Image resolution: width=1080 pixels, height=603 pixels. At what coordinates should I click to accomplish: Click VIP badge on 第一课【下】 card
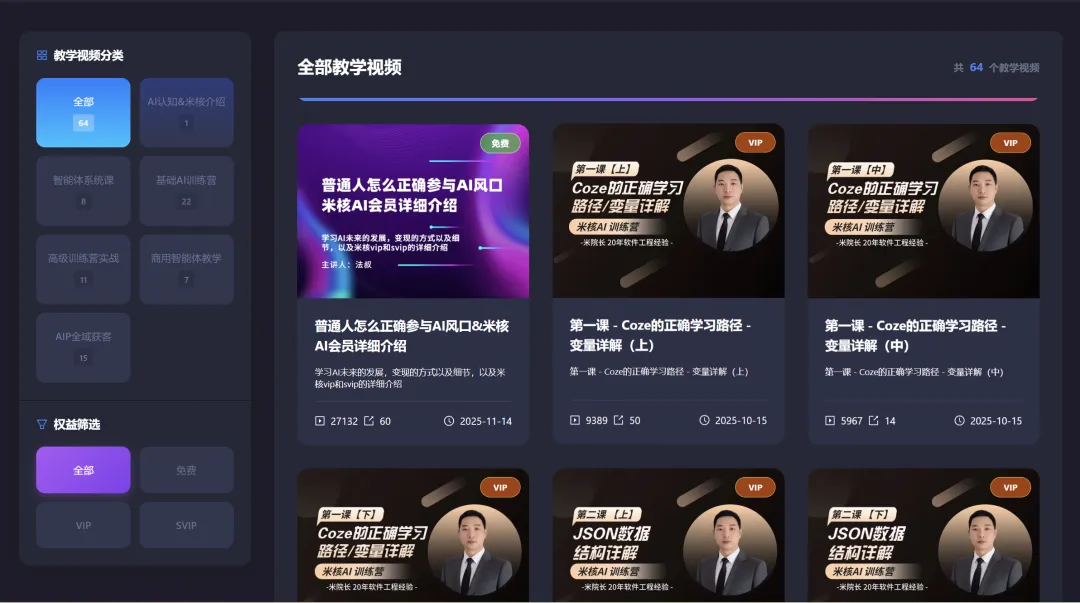(x=500, y=487)
